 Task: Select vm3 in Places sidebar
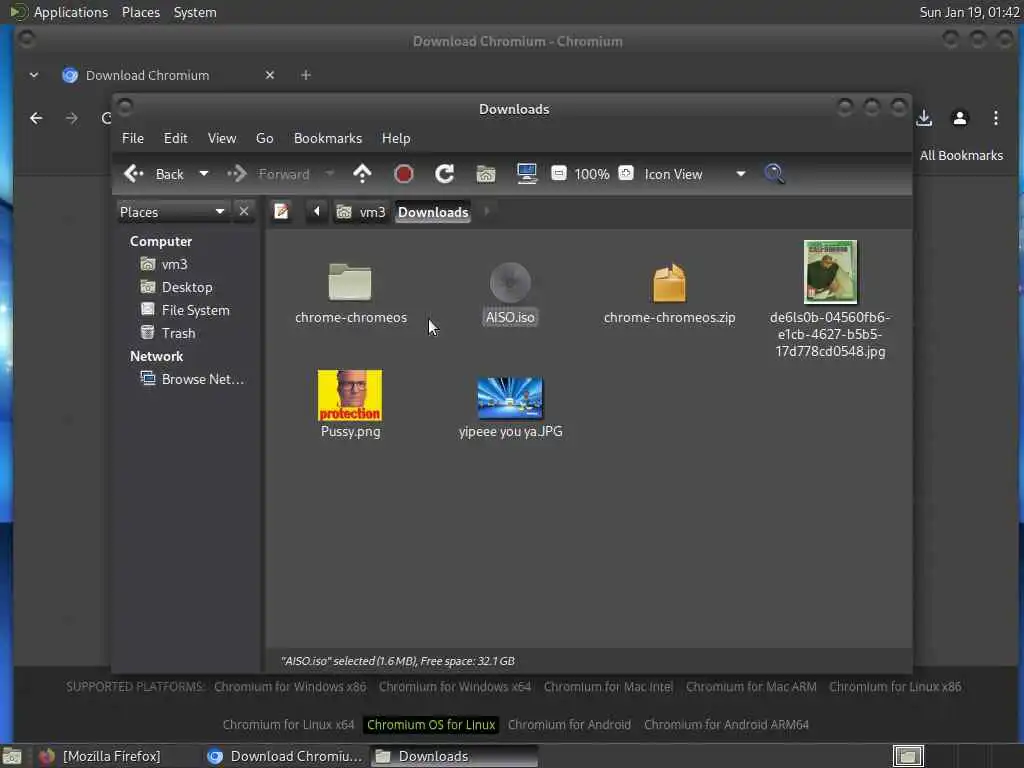click(164, 264)
